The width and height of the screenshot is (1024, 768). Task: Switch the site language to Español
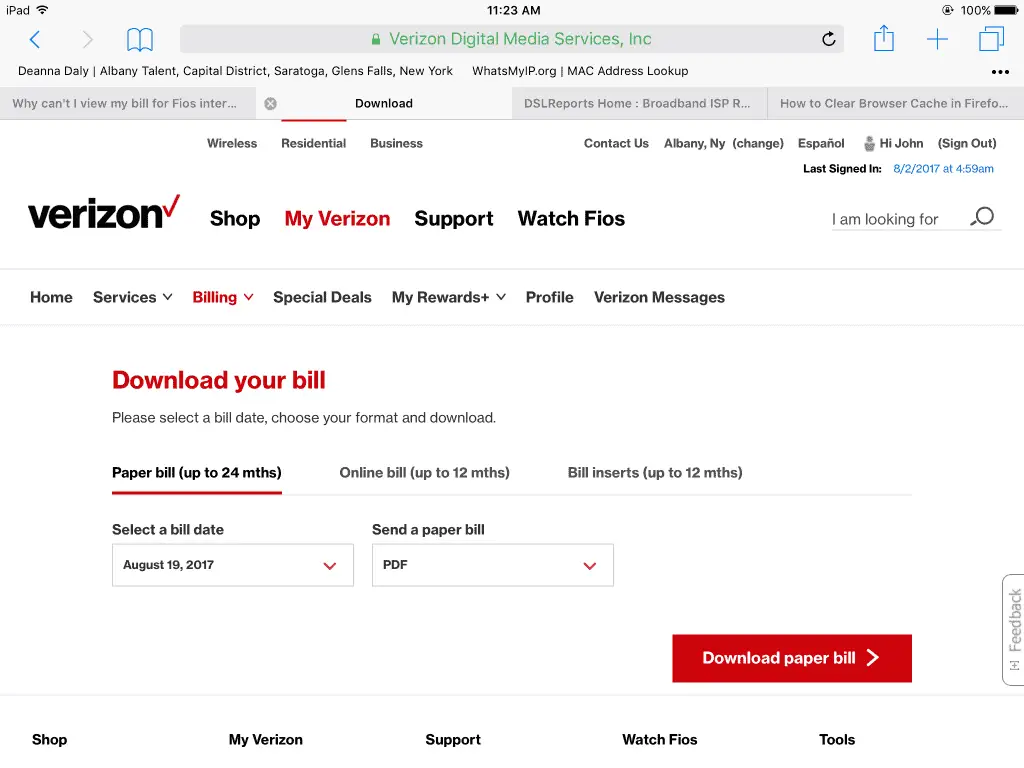tap(820, 142)
